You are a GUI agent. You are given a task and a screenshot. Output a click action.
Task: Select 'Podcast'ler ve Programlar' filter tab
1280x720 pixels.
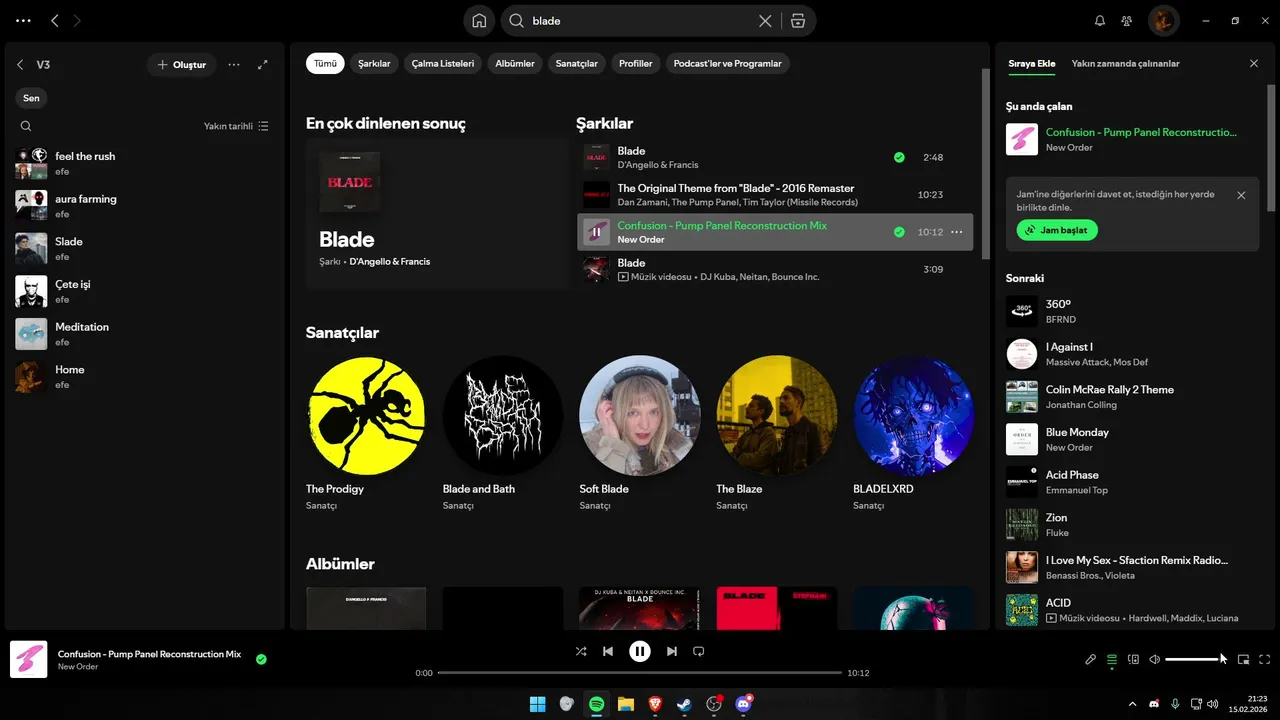pos(728,63)
